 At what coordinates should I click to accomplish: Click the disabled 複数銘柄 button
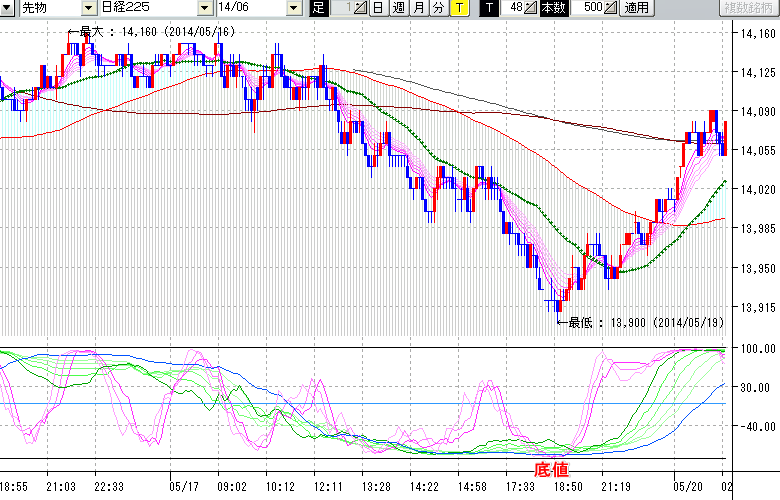[x=749, y=8]
